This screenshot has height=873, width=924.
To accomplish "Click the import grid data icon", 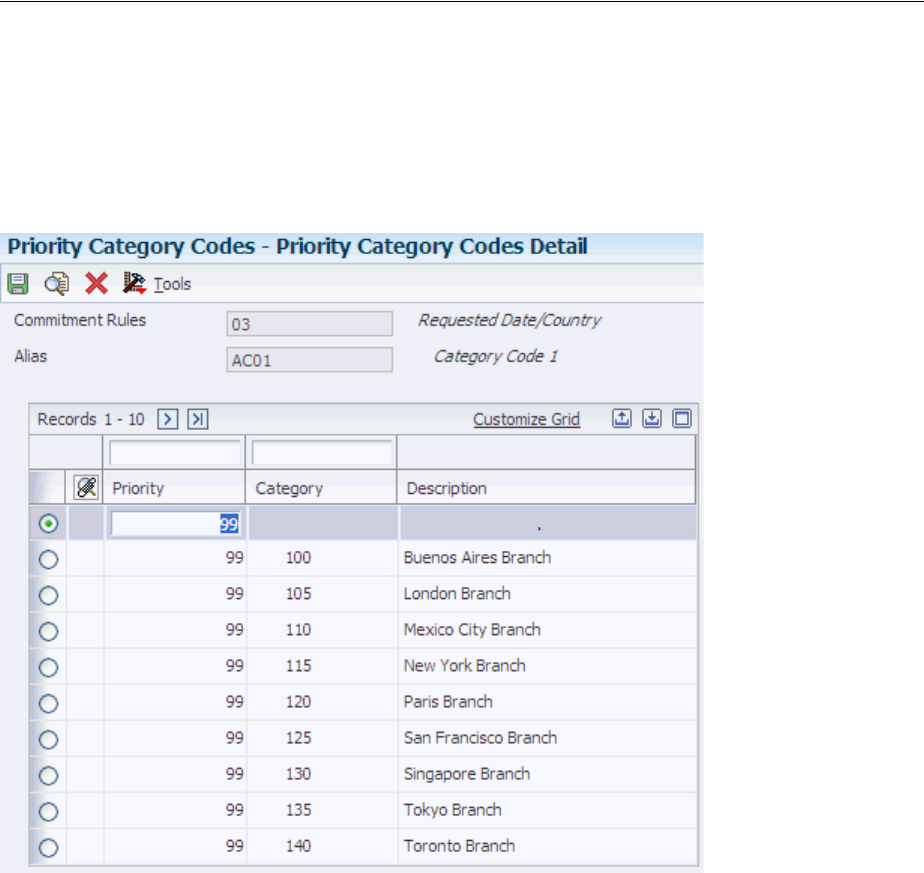I will [651, 420].
